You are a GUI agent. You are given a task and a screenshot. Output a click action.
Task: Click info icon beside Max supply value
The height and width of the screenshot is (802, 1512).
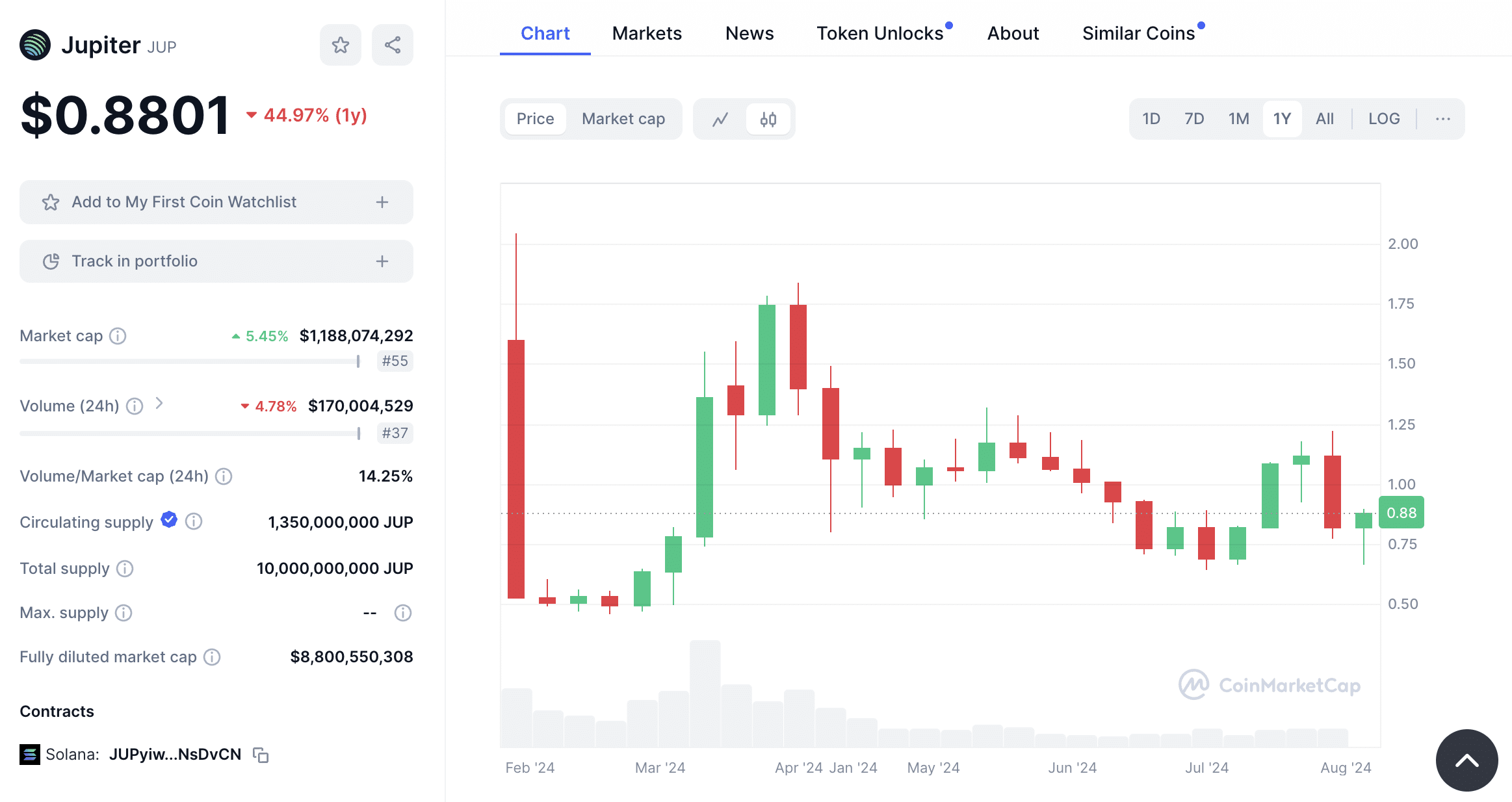click(x=403, y=613)
